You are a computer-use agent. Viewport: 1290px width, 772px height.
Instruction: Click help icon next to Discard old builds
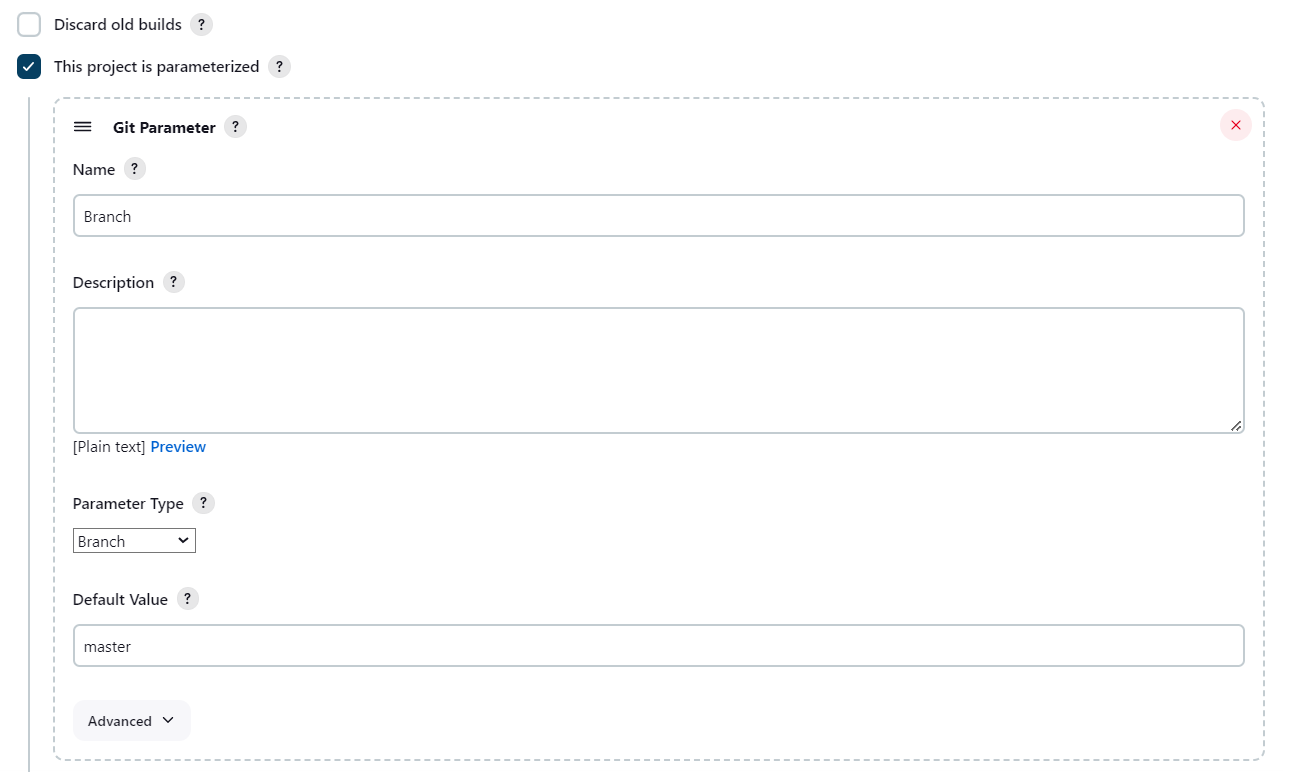click(202, 24)
